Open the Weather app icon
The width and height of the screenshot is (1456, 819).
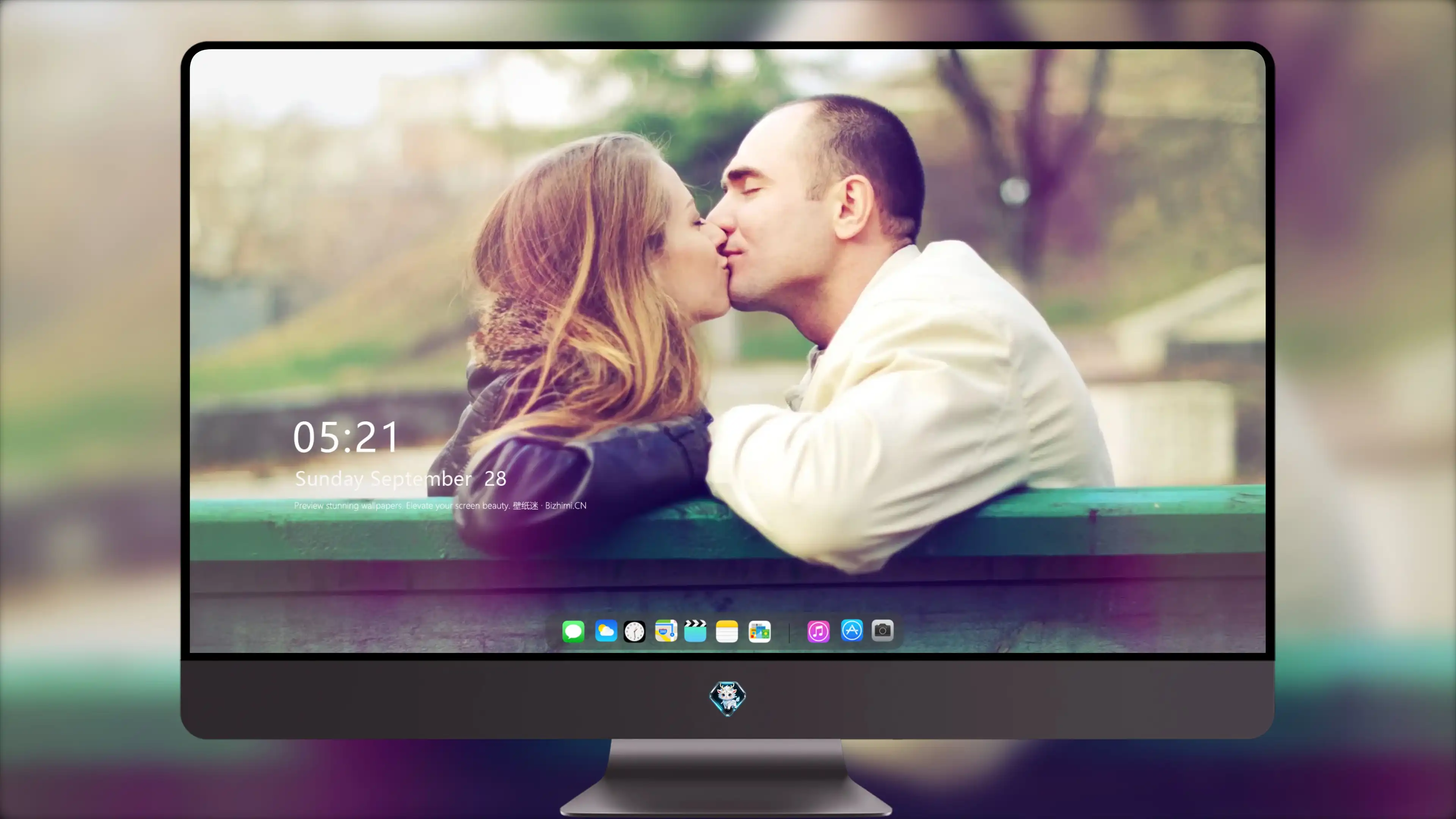click(x=606, y=631)
